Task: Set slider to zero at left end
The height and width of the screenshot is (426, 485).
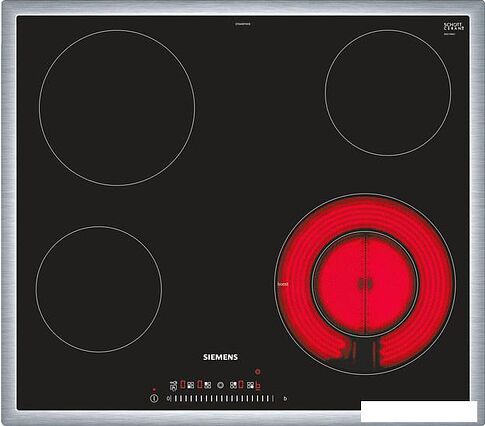Action: pos(169,398)
